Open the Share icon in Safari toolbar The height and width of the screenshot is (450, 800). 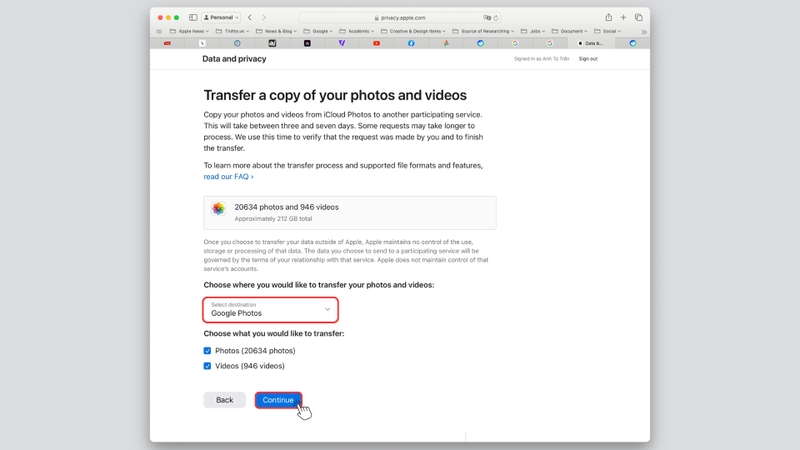click(x=609, y=17)
